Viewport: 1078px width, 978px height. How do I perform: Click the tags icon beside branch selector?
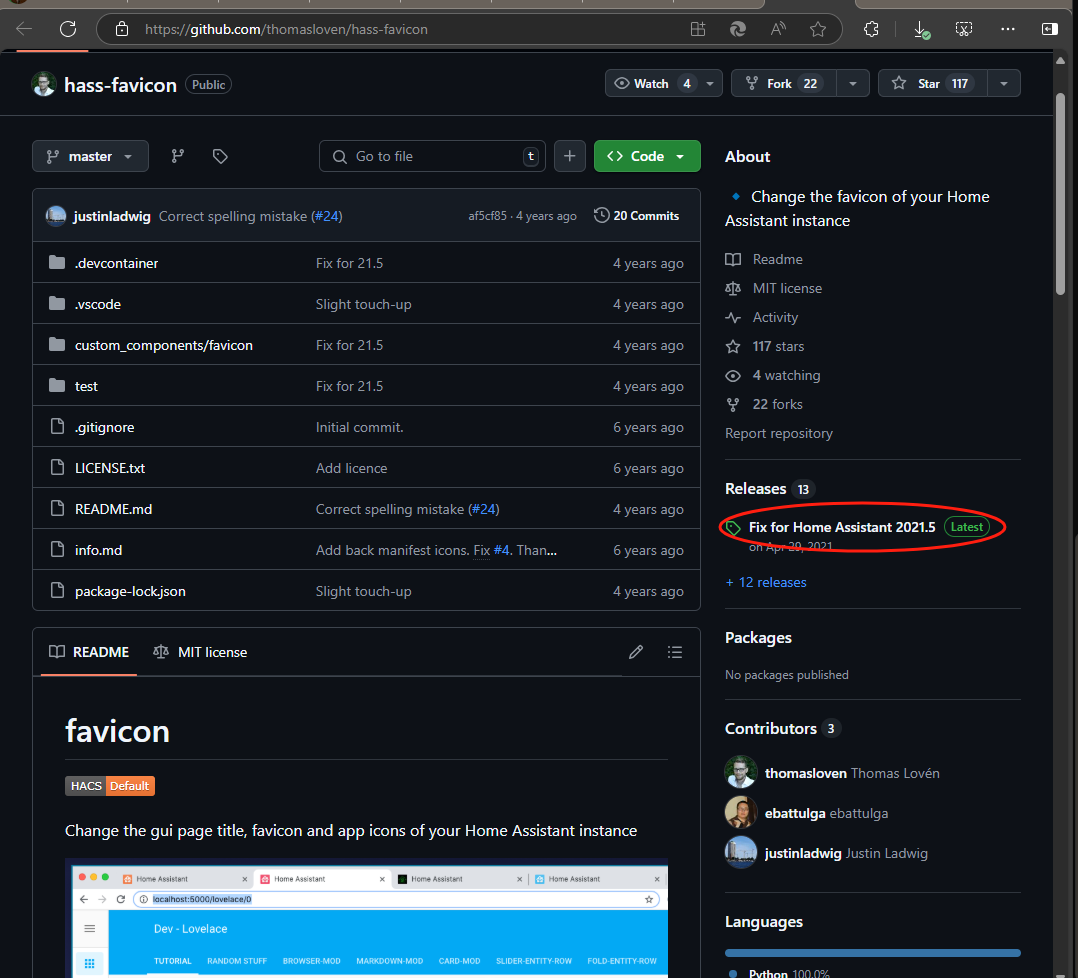coord(220,156)
